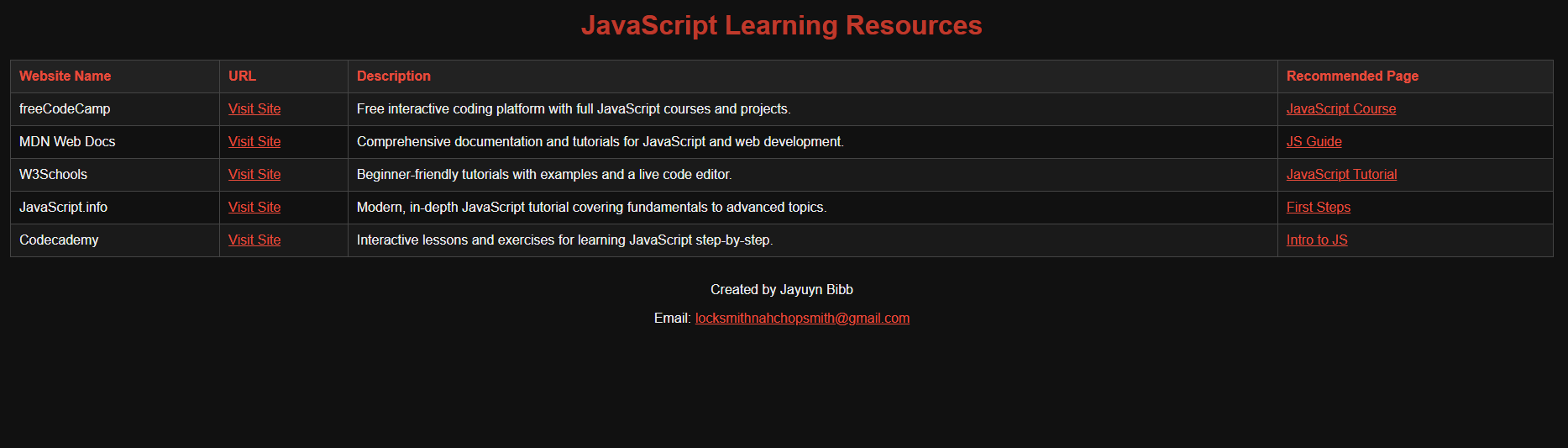Follow the First Steps recommended link
This screenshot has width=1568, height=448.
(x=1319, y=207)
